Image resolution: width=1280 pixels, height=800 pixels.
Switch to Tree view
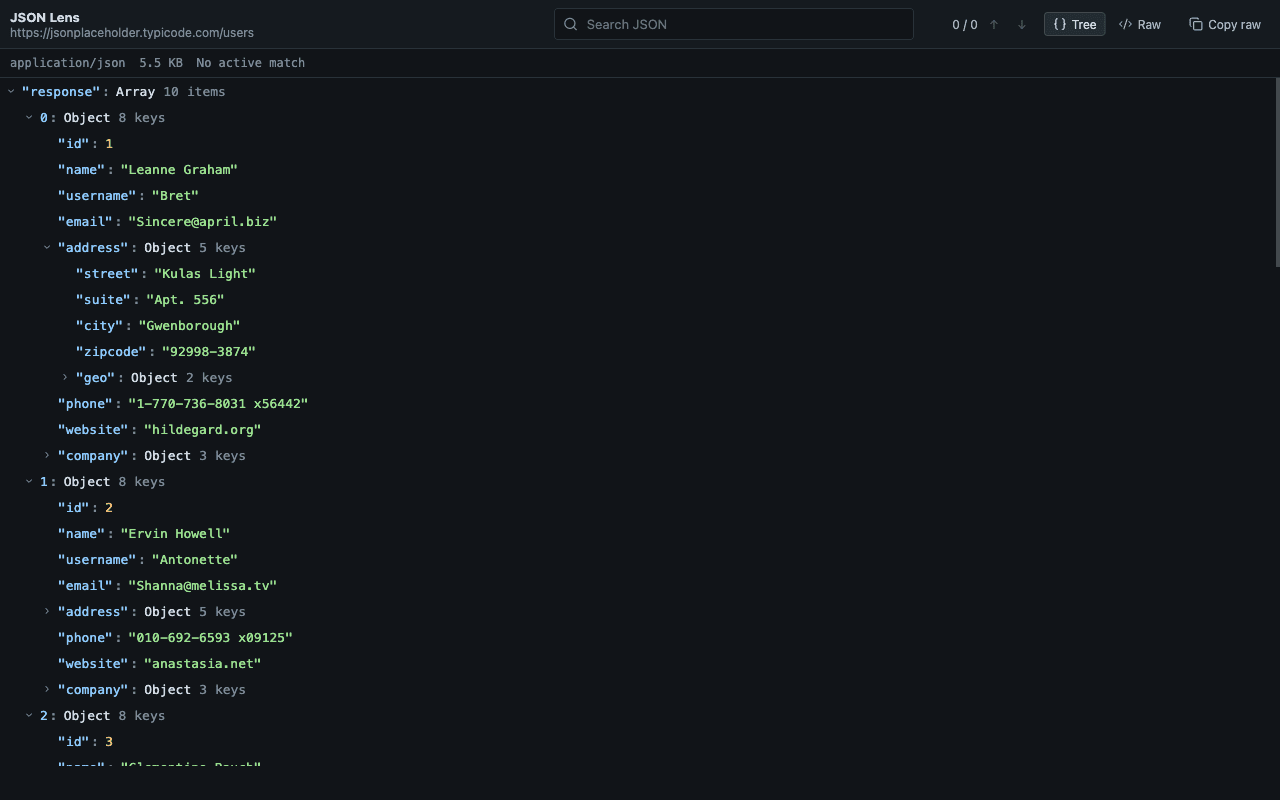(x=1074, y=24)
